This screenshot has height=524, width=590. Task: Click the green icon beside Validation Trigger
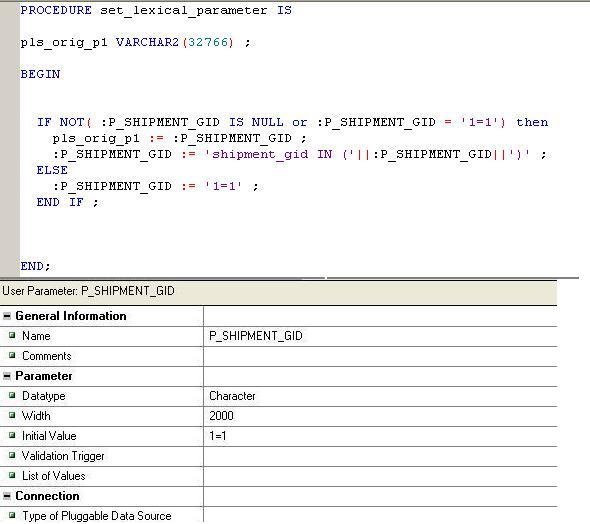pyautogui.click(x=12, y=455)
